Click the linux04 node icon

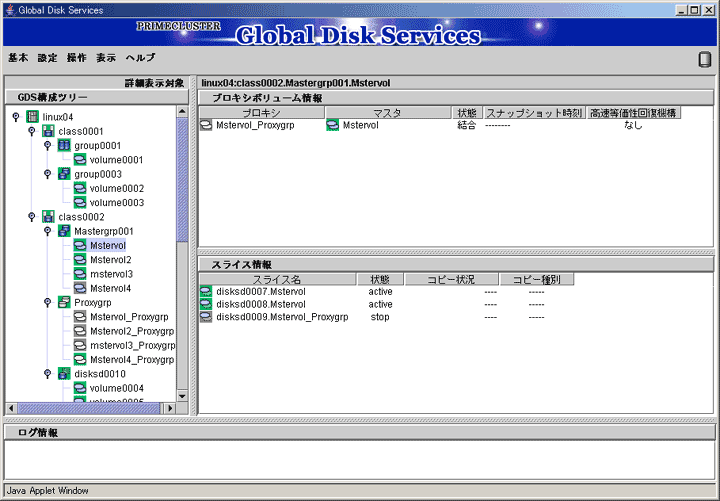pos(32,117)
